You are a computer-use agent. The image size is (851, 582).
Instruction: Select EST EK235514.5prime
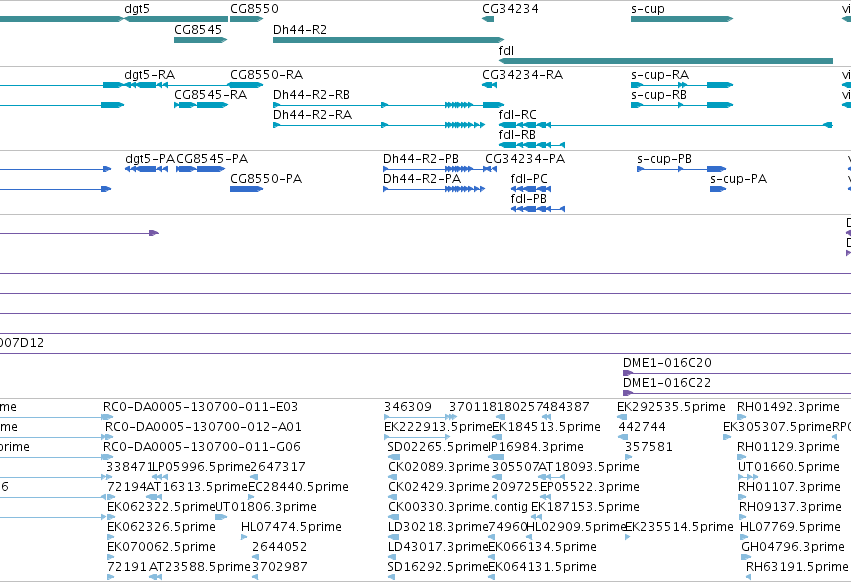pos(679,527)
